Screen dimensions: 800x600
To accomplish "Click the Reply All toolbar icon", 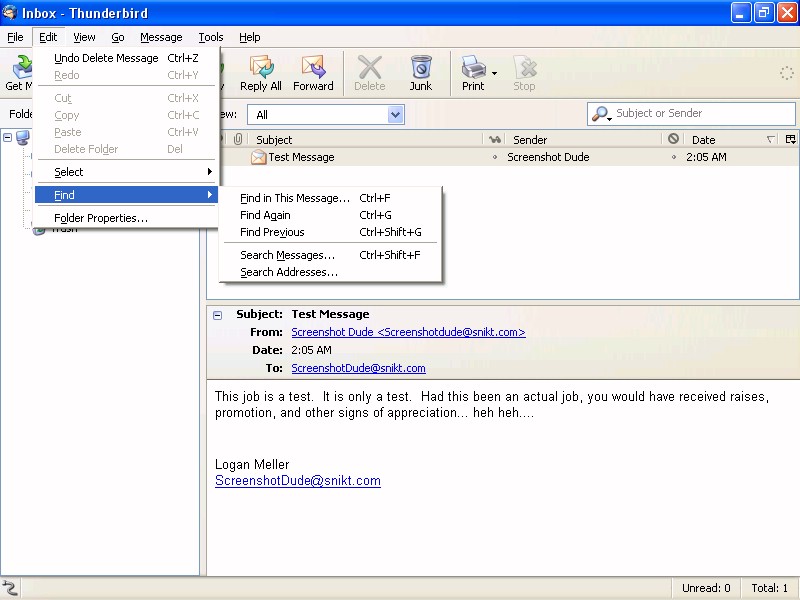I will click(x=261, y=73).
